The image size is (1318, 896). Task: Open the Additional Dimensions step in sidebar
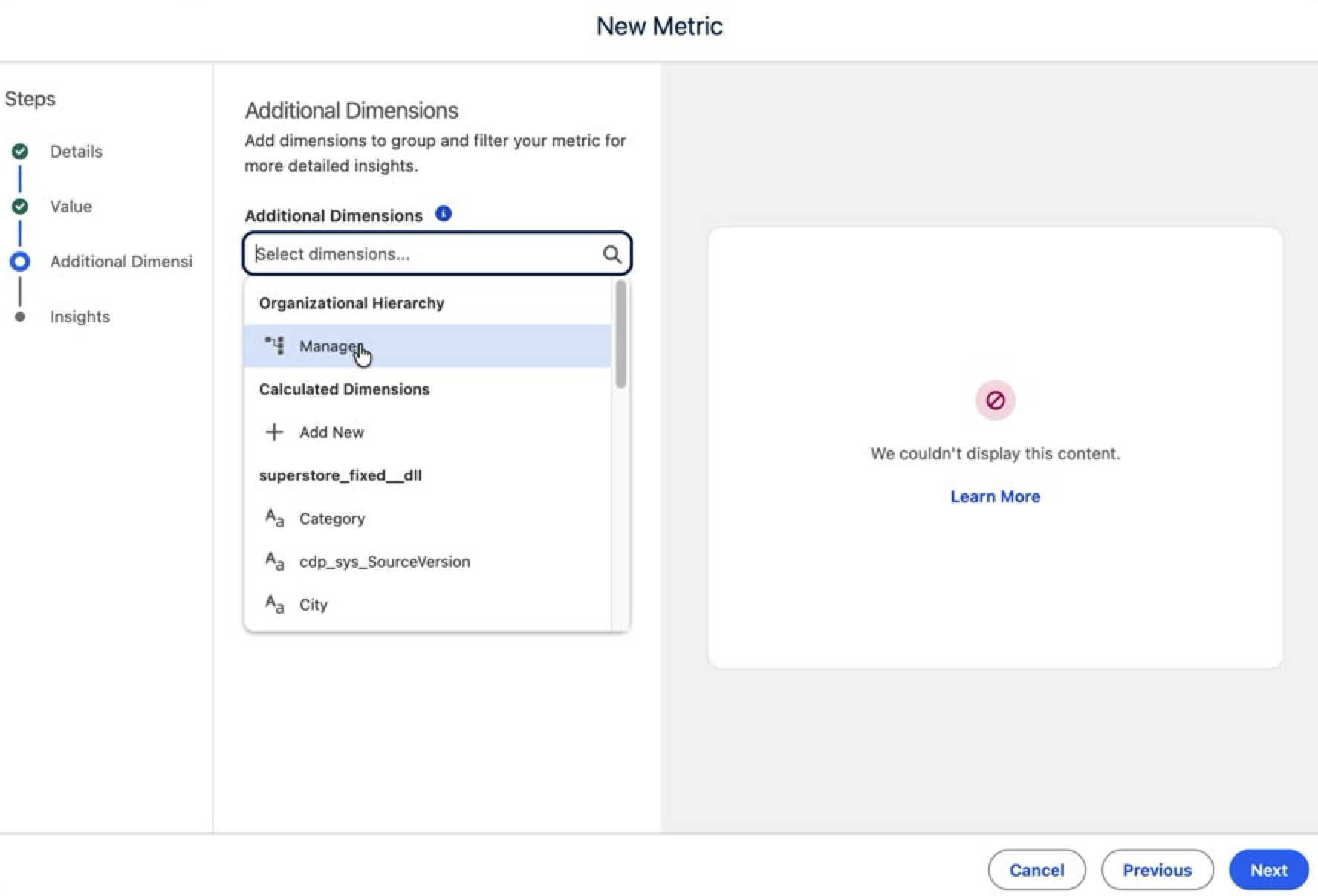pos(121,262)
